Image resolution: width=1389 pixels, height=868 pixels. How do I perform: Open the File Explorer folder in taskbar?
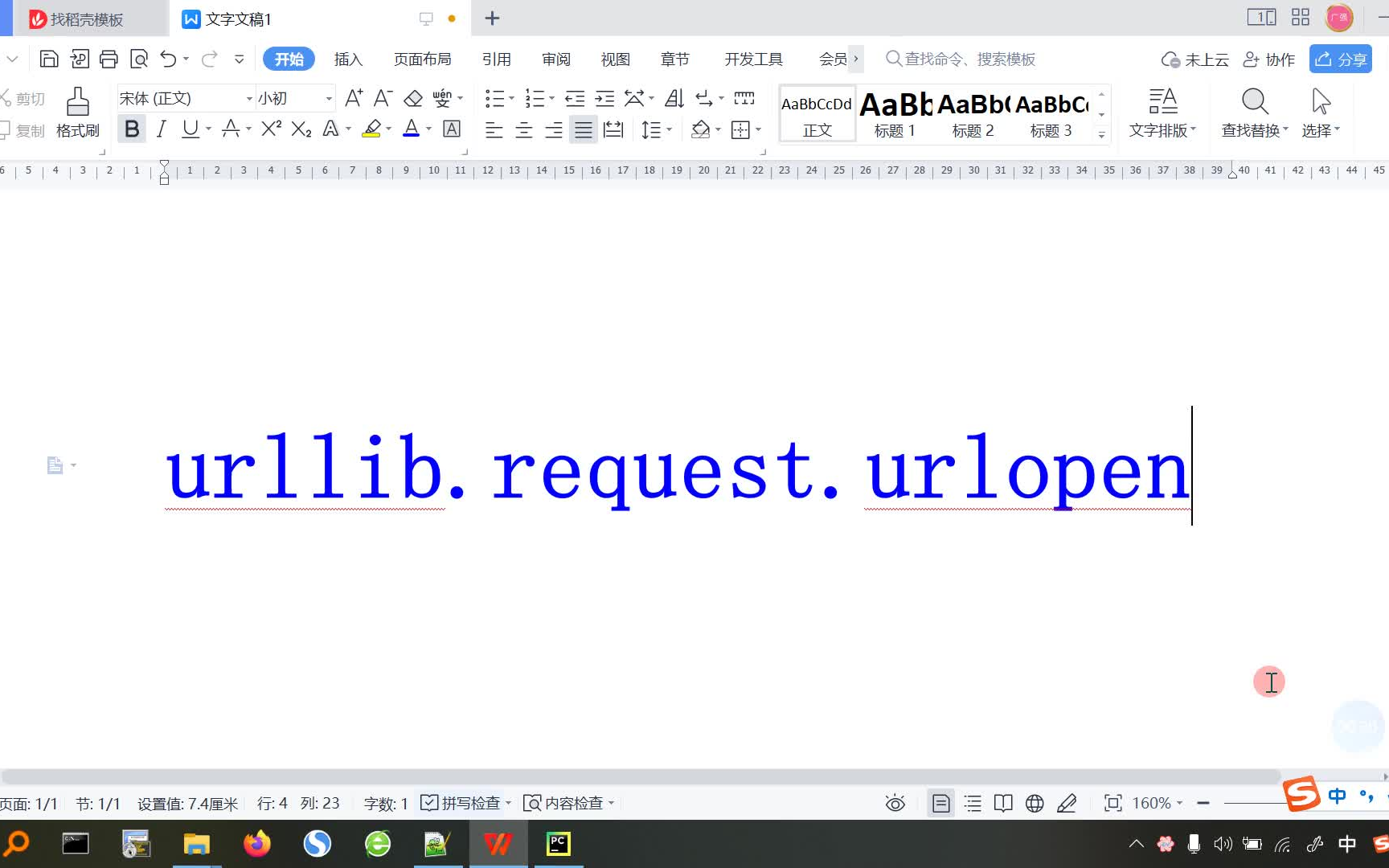pos(196,844)
